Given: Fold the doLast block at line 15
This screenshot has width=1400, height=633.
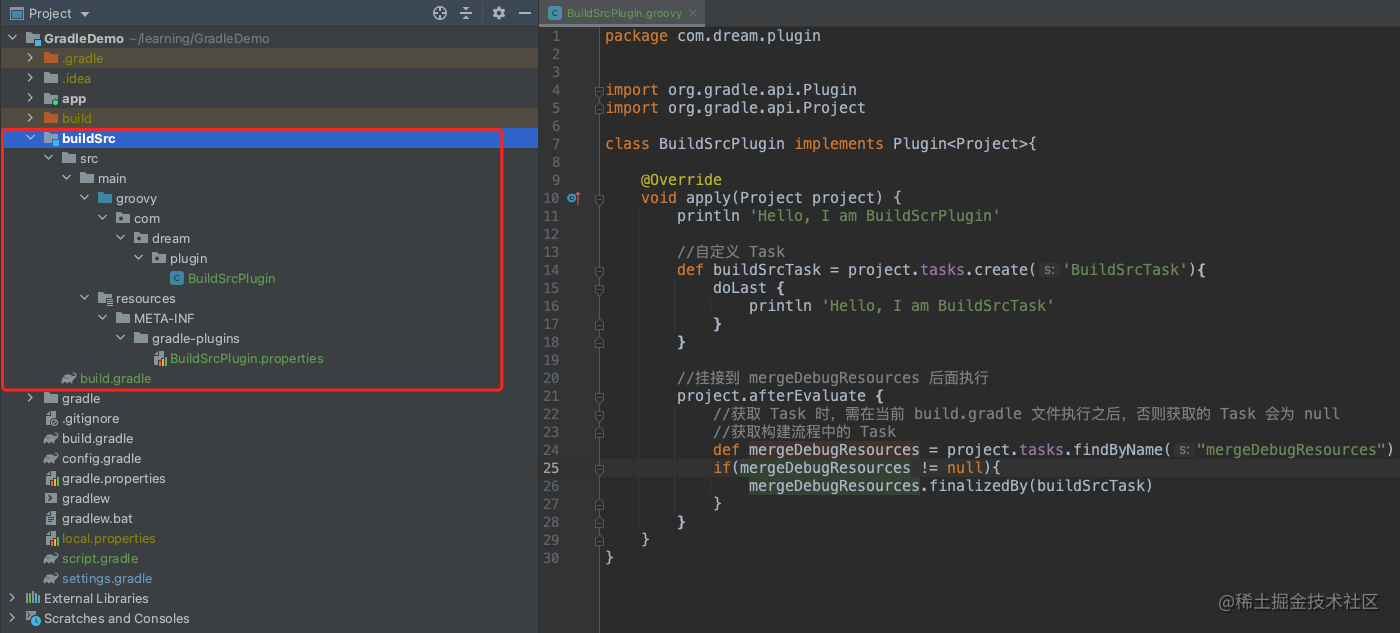Looking at the screenshot, I should (x=598, y=288).
